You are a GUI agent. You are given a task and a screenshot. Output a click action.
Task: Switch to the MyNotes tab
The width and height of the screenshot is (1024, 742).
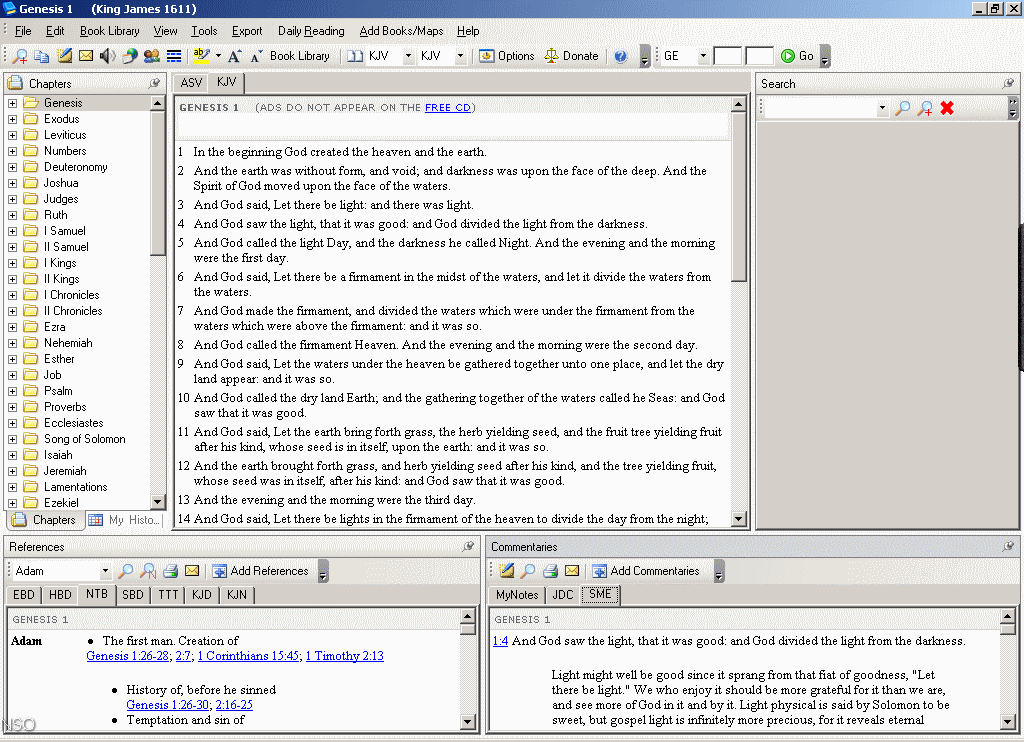(517, 594)
